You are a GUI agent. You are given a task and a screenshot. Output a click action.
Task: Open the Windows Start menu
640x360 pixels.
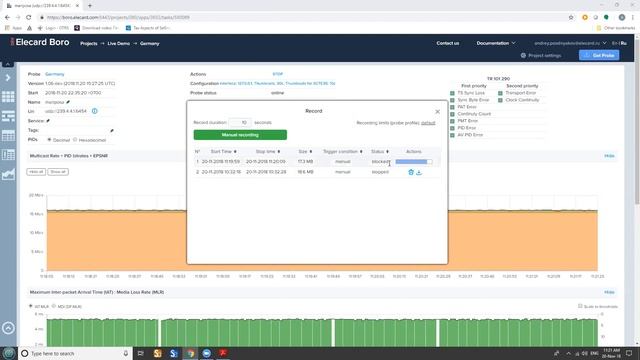point(9,353)
